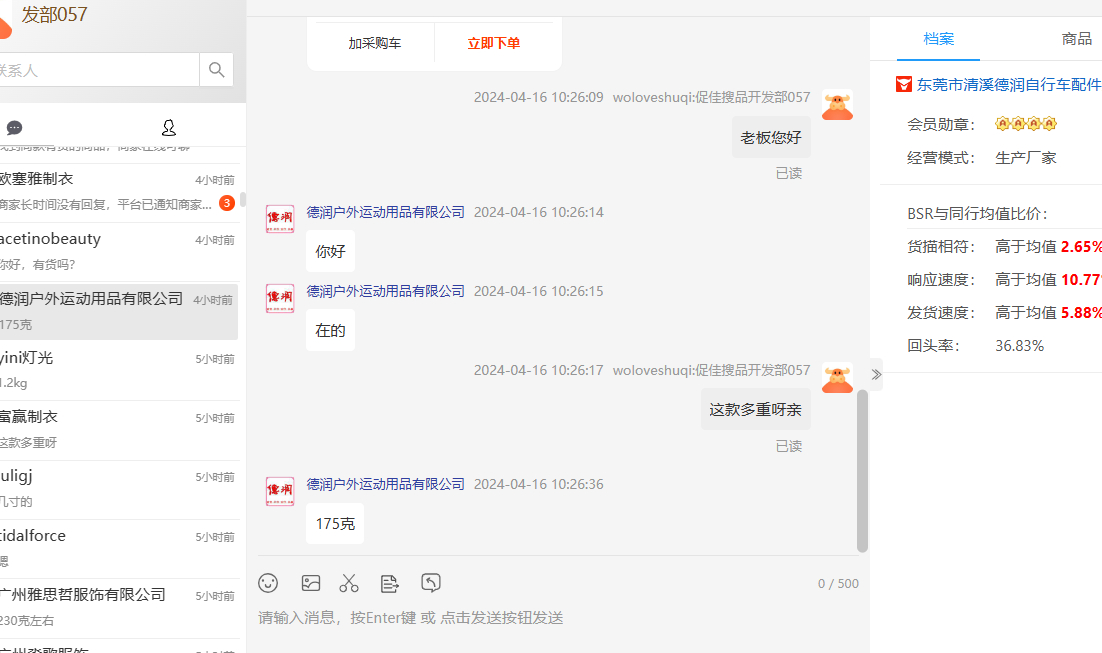Open 东莞市清溪德润自行车配件 company link
The image size is (1102, 653).
coord(1008,85)
